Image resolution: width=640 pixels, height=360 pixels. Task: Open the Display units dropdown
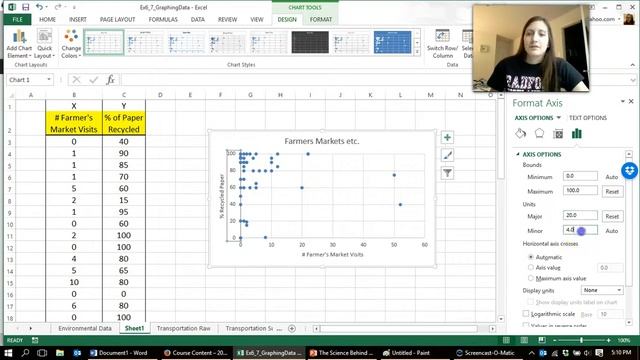click(602, 290)
